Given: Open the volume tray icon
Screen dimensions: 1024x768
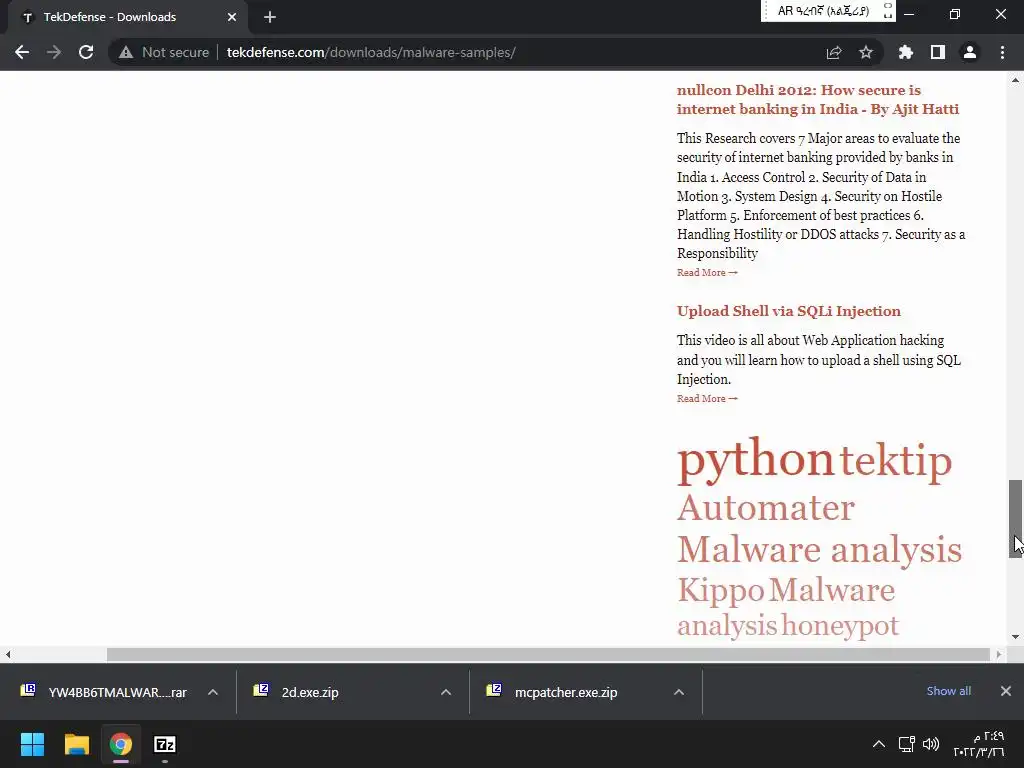Looking at the screenshot, I should tap(931, 744).
